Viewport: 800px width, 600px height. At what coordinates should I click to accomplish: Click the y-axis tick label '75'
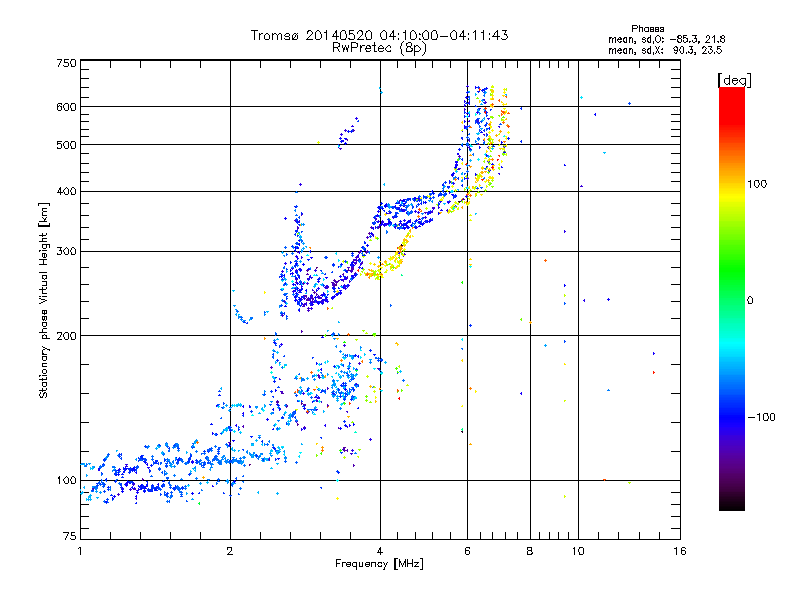(x=70, y=536)
